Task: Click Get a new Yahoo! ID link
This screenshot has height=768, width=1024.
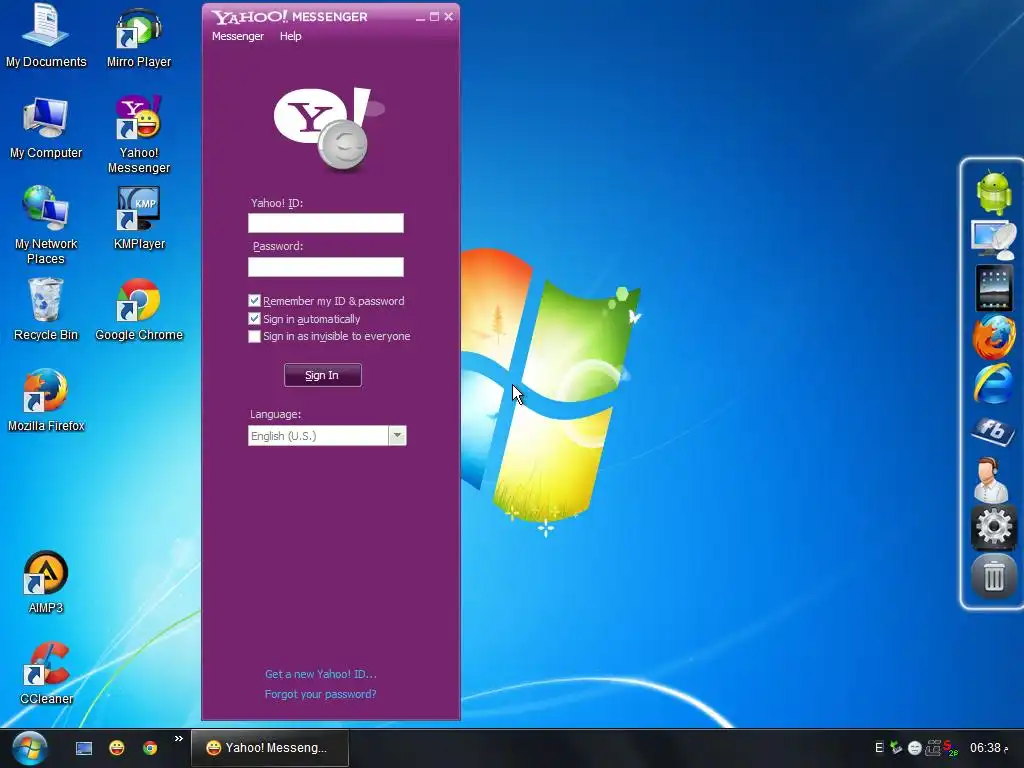Action: [321, 674]
